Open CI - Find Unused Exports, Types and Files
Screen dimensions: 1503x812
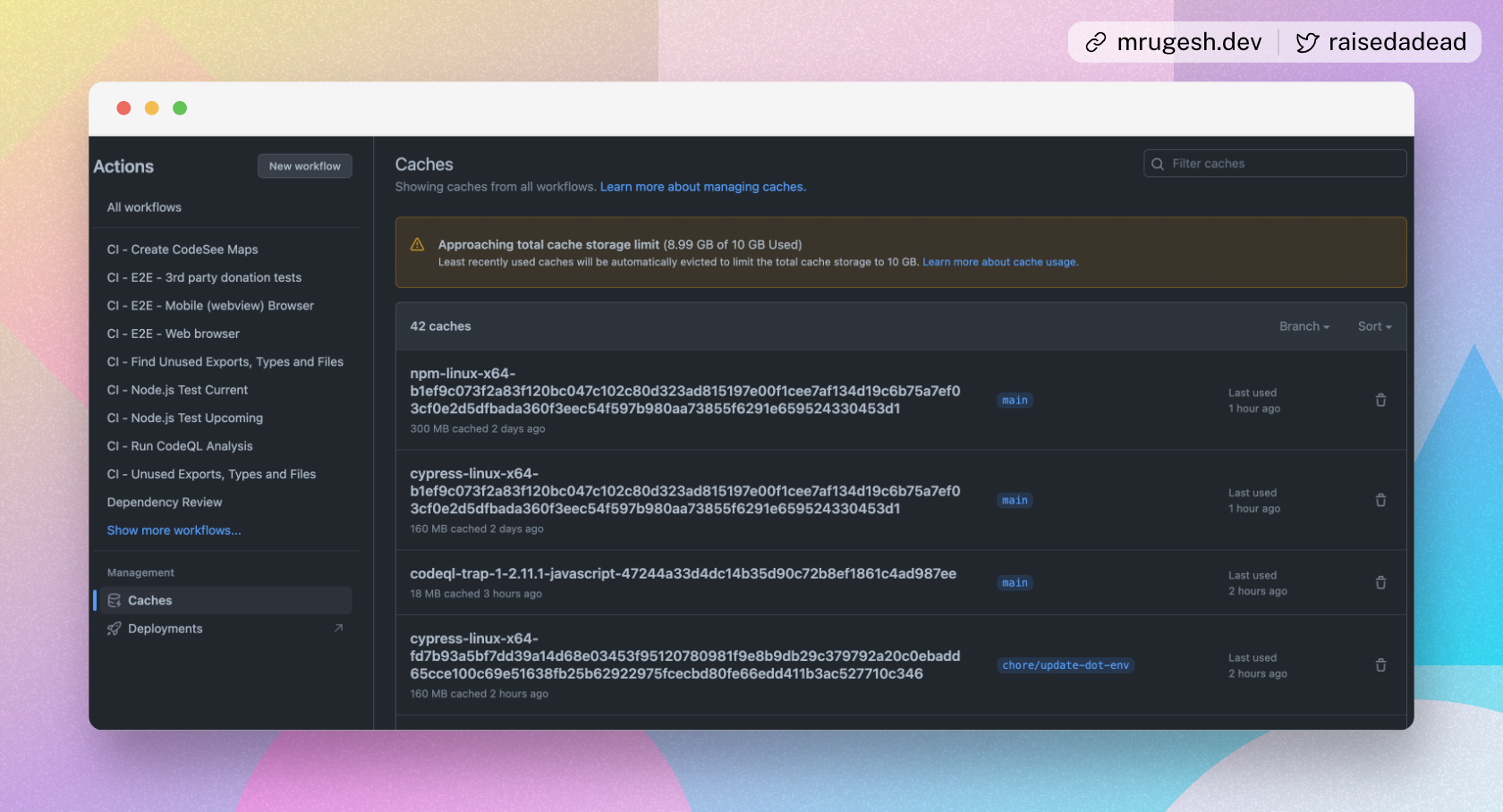coord(225,361)
